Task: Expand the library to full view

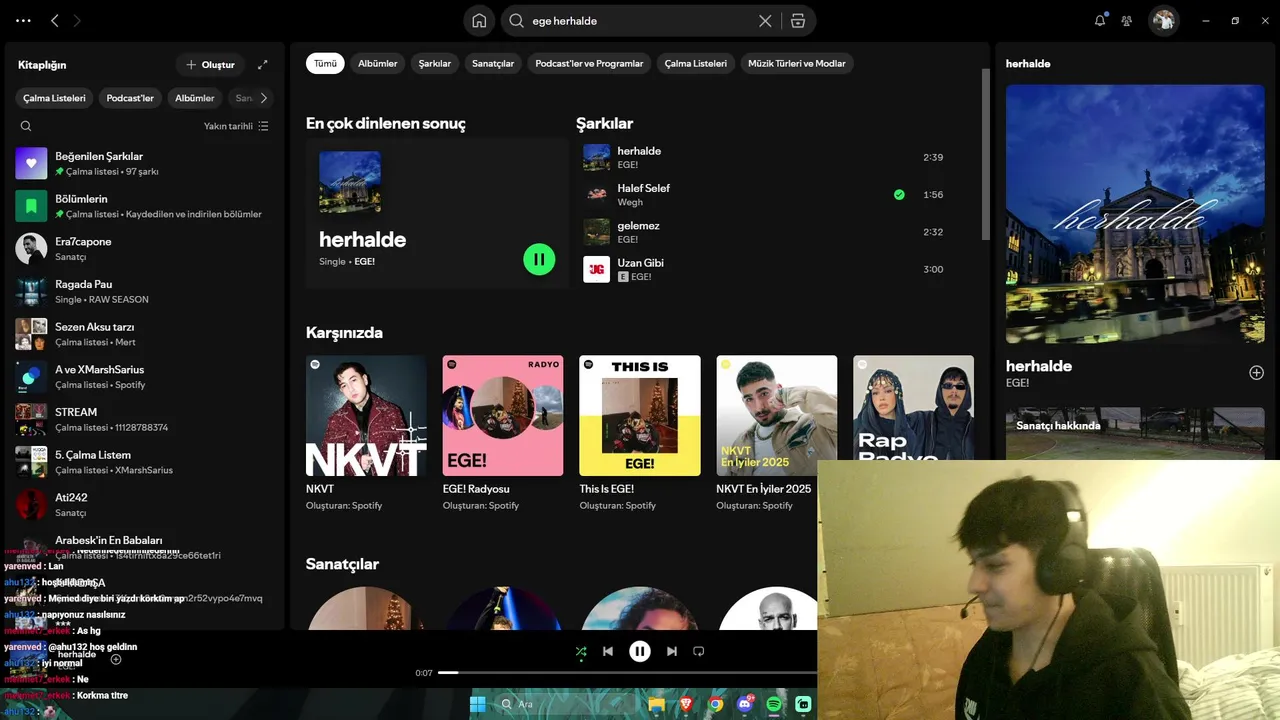Action: 263,65
